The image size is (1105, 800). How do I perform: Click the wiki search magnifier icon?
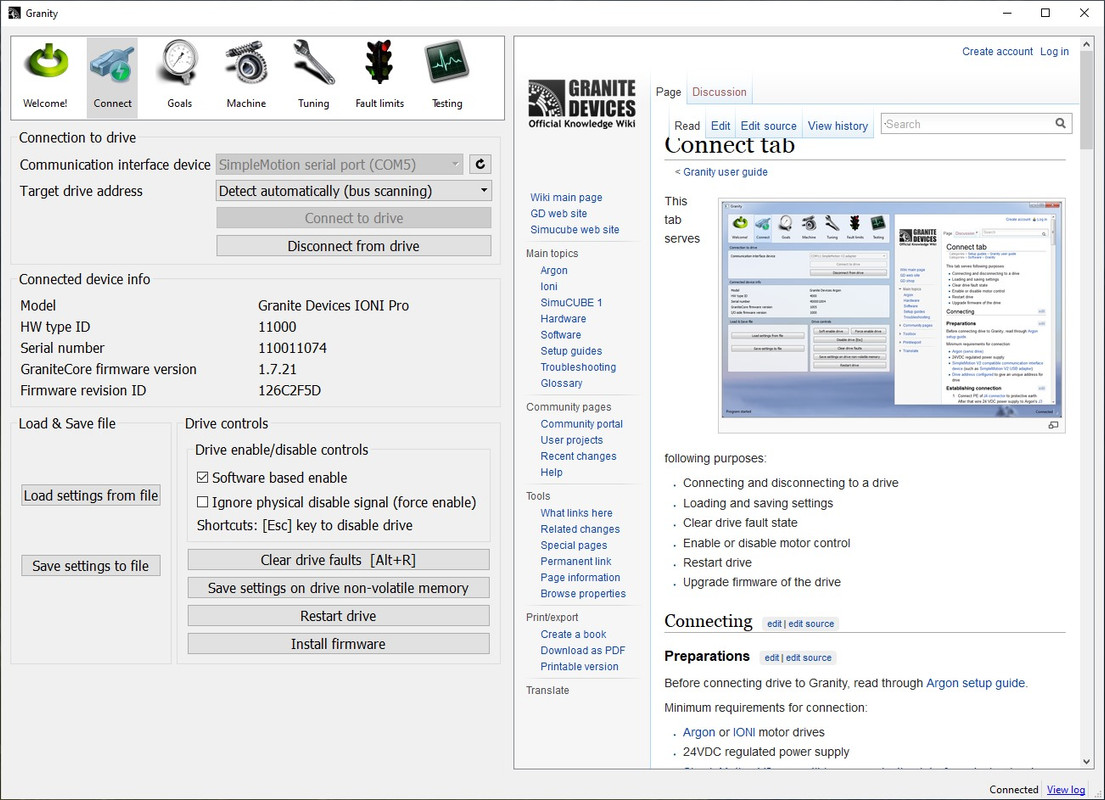point(1060,123)
